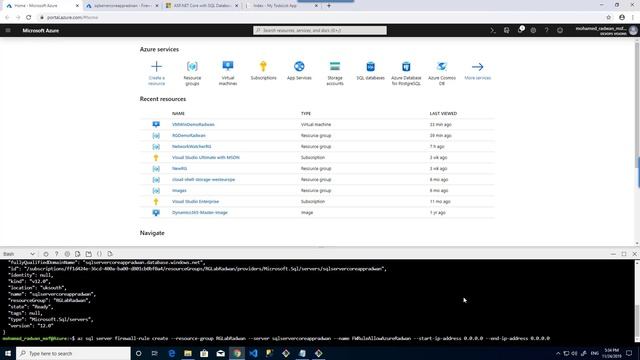Open Azure Database for PostgreSQL icon

406,66
